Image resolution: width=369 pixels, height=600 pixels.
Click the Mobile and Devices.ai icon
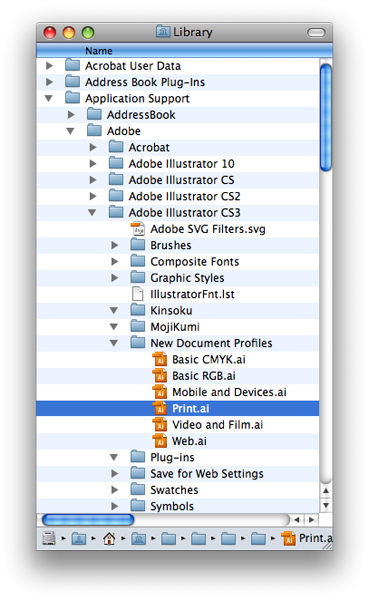160,392
